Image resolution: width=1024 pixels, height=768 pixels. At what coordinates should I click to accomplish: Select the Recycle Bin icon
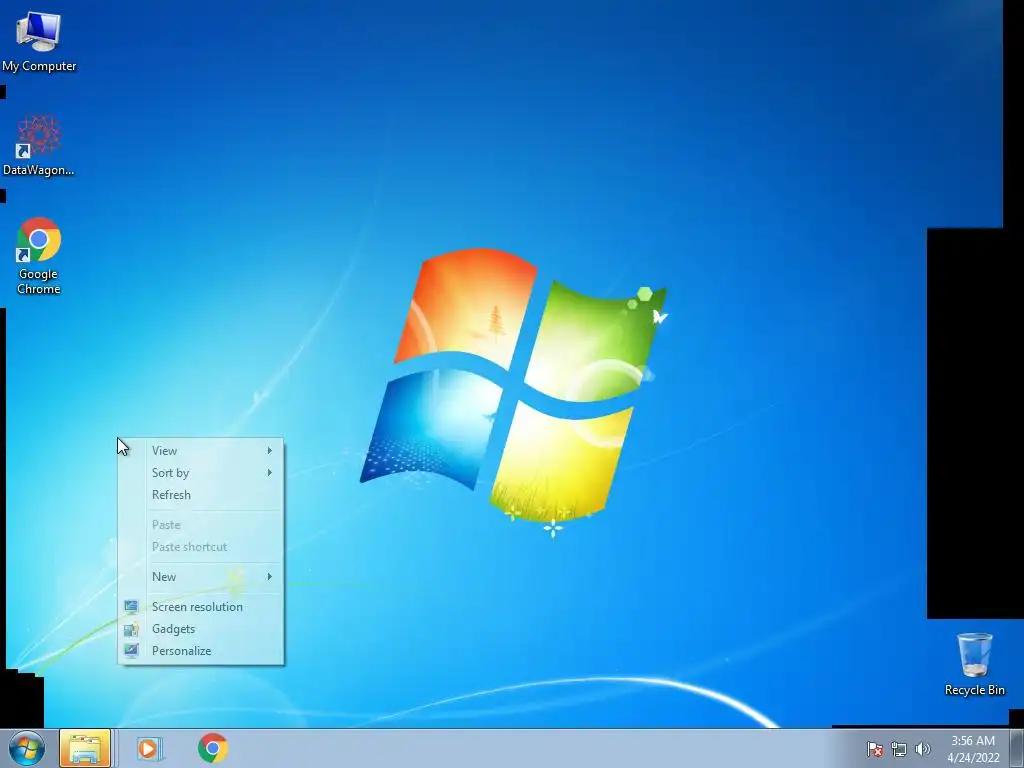[x=974, y=664]
